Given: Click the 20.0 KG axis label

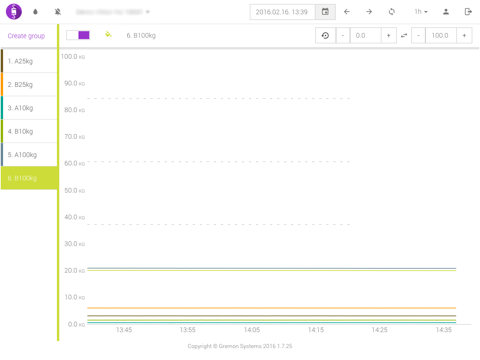Looking at the screenshot, I should click(x=75, y=270).
